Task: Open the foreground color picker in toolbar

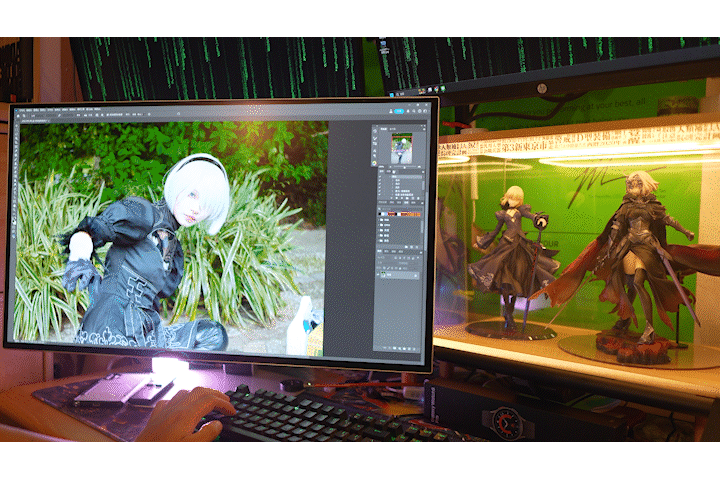Action: point(15,221)
